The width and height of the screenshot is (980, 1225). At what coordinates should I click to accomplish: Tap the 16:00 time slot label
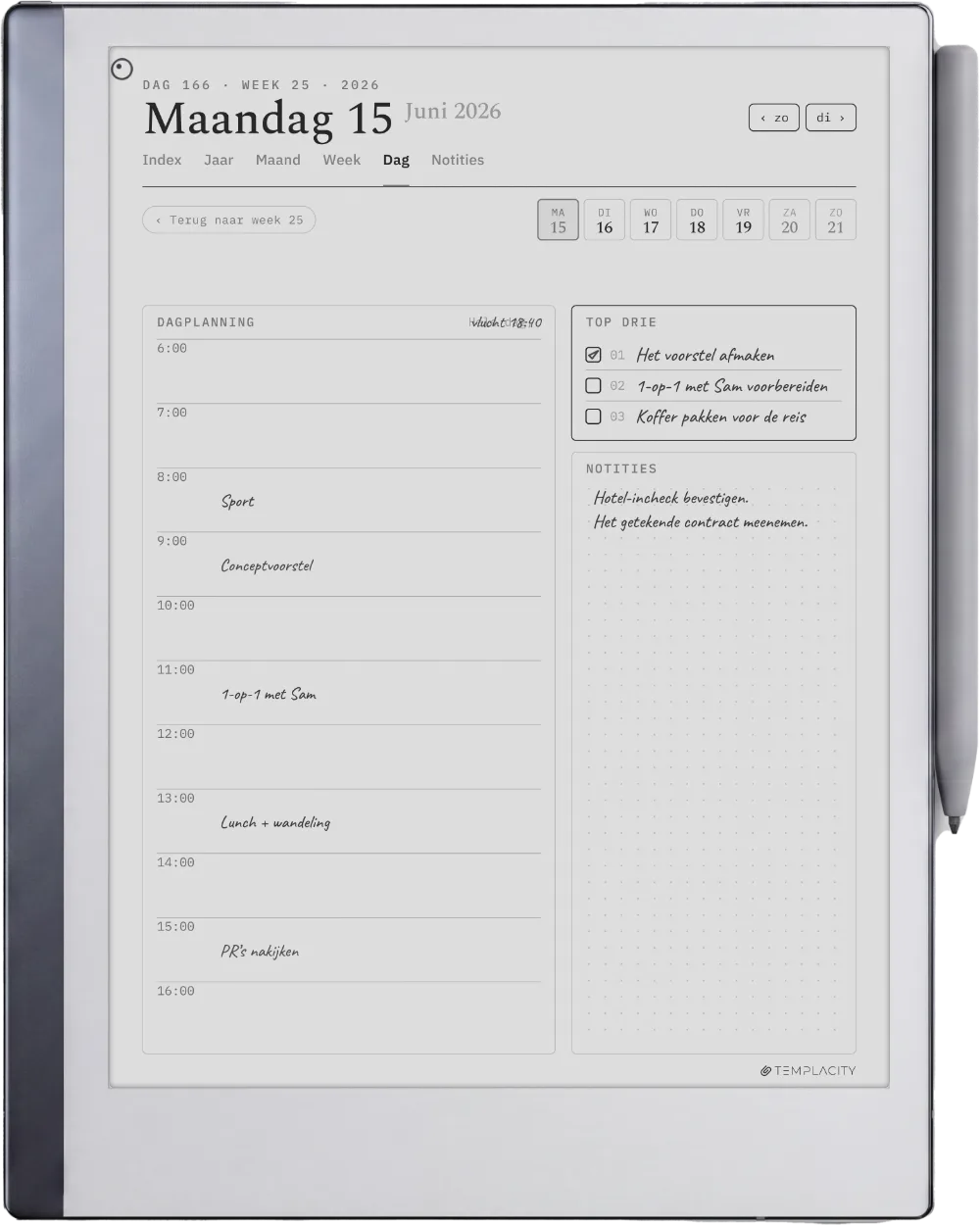[x=175, y=991]
